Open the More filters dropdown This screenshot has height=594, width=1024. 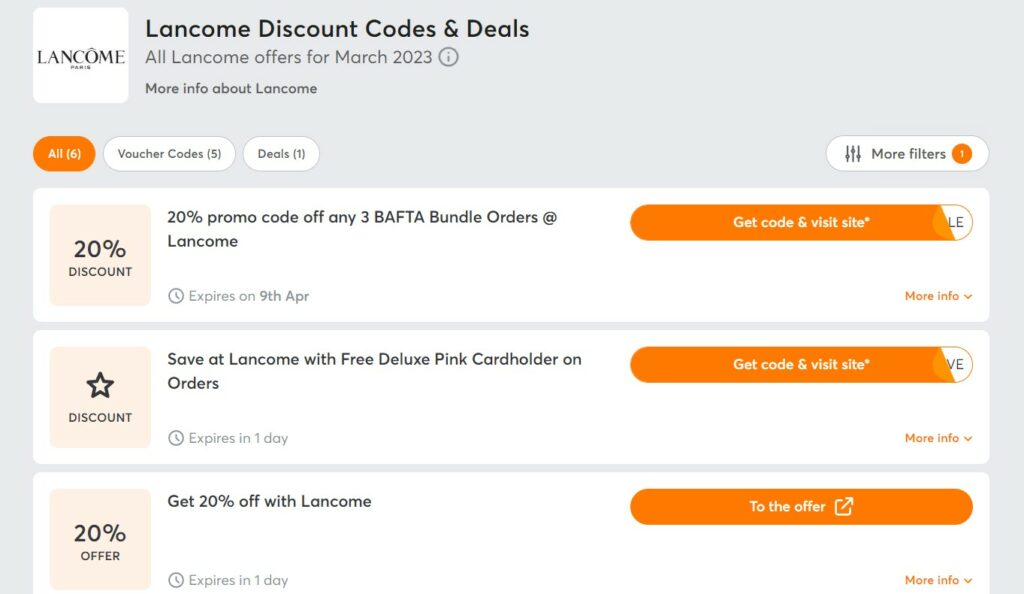[907, 153]
